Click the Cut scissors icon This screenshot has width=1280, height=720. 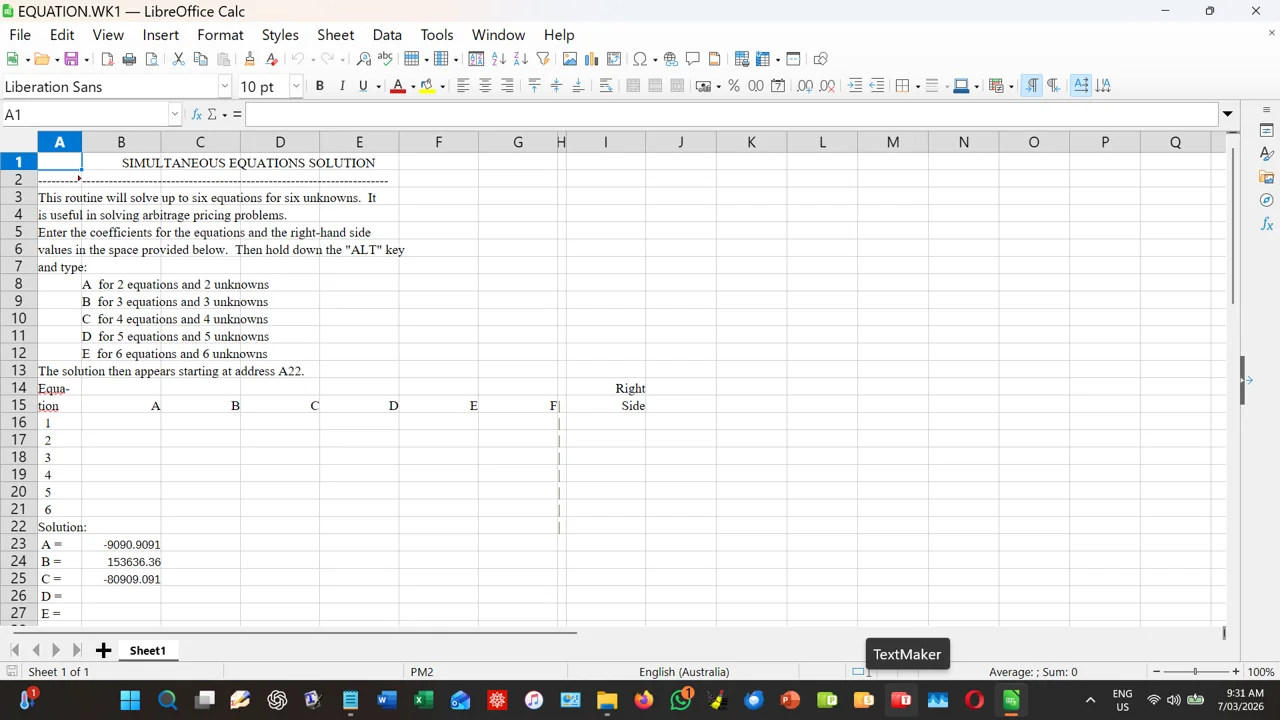coord(178,59)
